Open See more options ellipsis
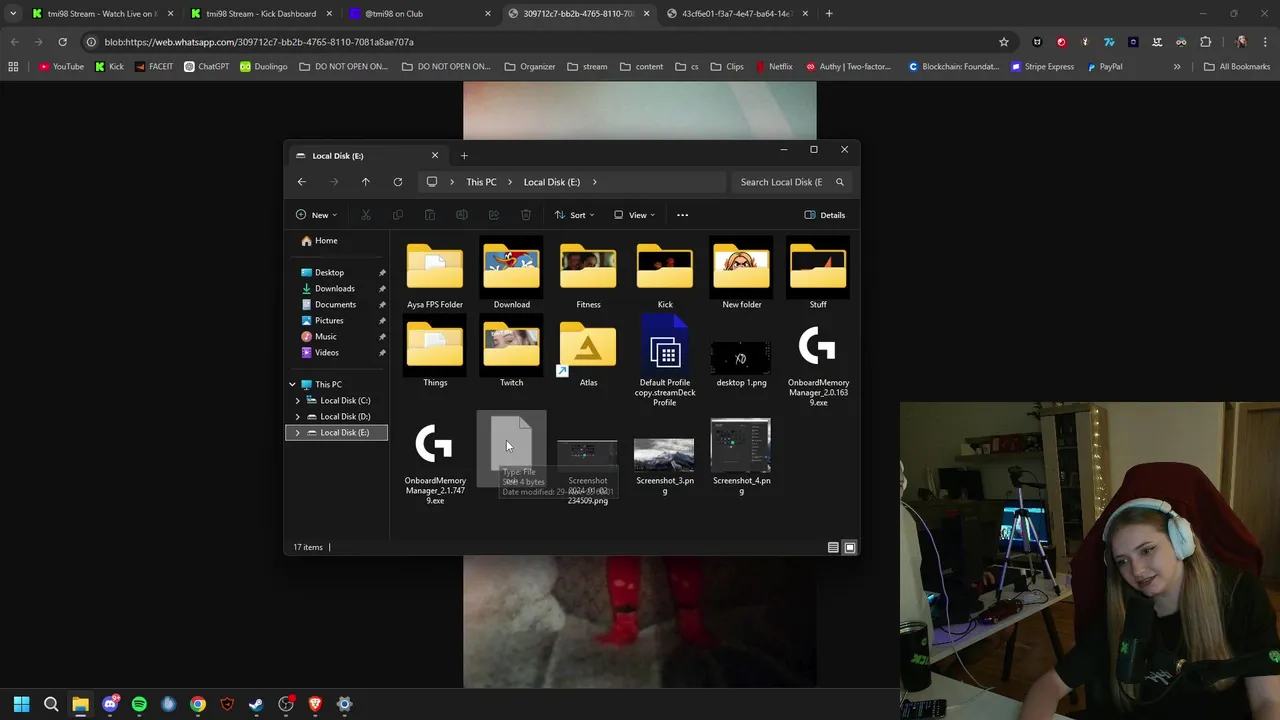This screenshot has height=720, width=1280. 683,215
